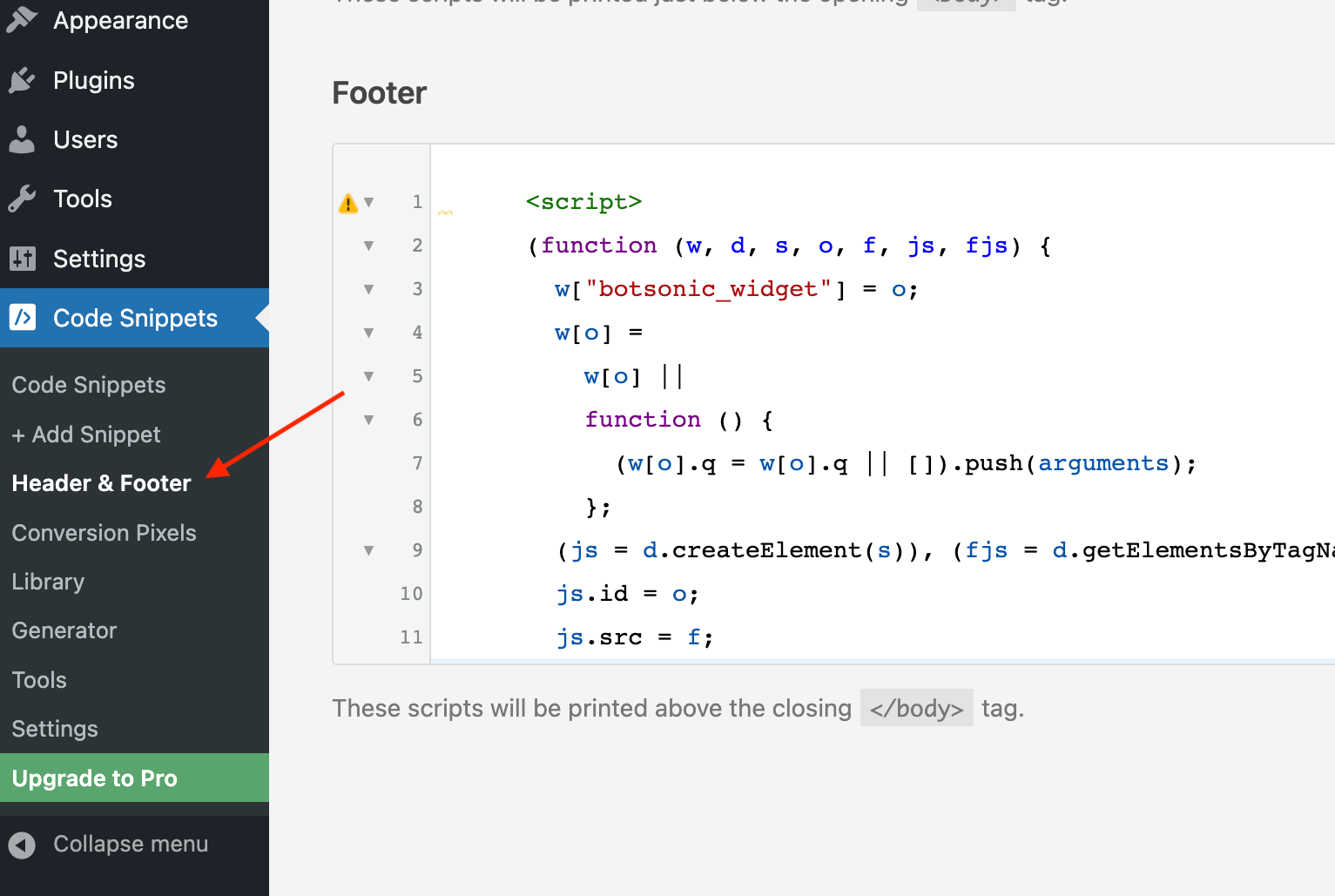Open Settings using the sliders icon
This screenshot has width=1335, height=896.
tap(23, 258)
